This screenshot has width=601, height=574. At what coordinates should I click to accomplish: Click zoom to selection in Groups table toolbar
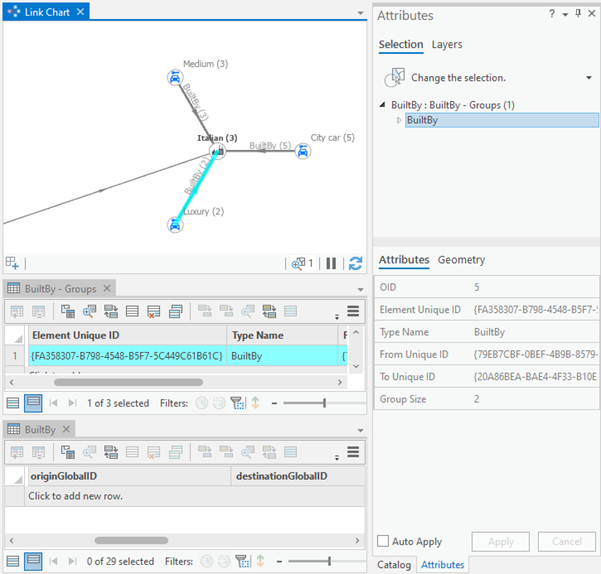click(86, 312)
